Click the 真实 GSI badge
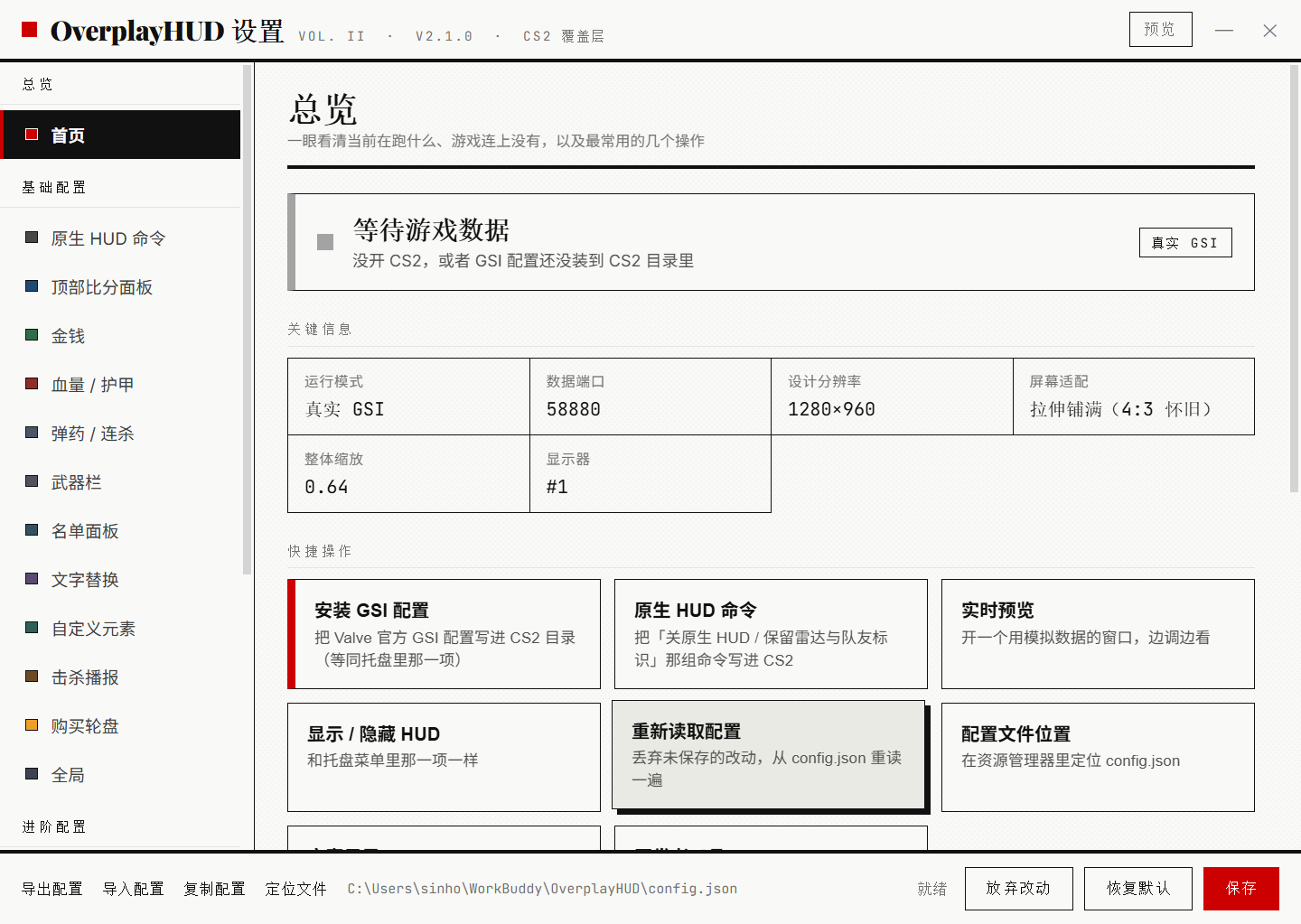Image resolution: width=1301 pixels, height=924 pixels. (x=1185, y=243)
